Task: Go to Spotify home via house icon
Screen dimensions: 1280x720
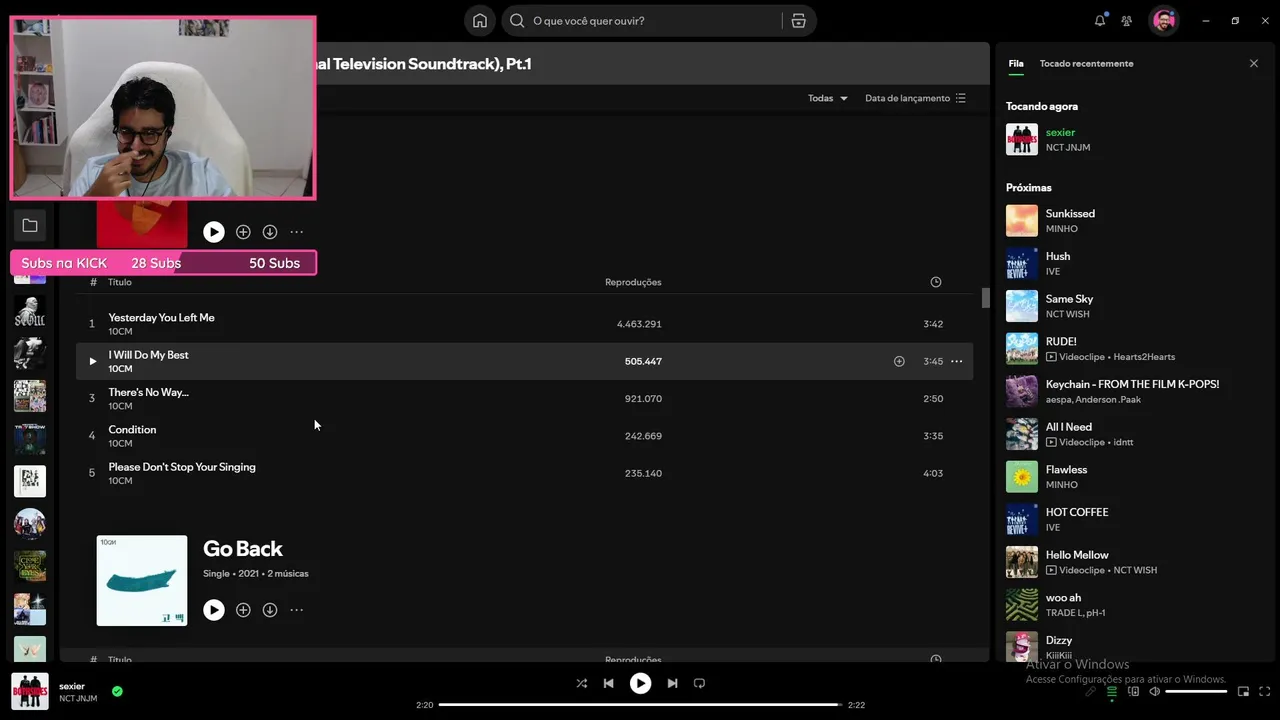Action: coord(480,20)
